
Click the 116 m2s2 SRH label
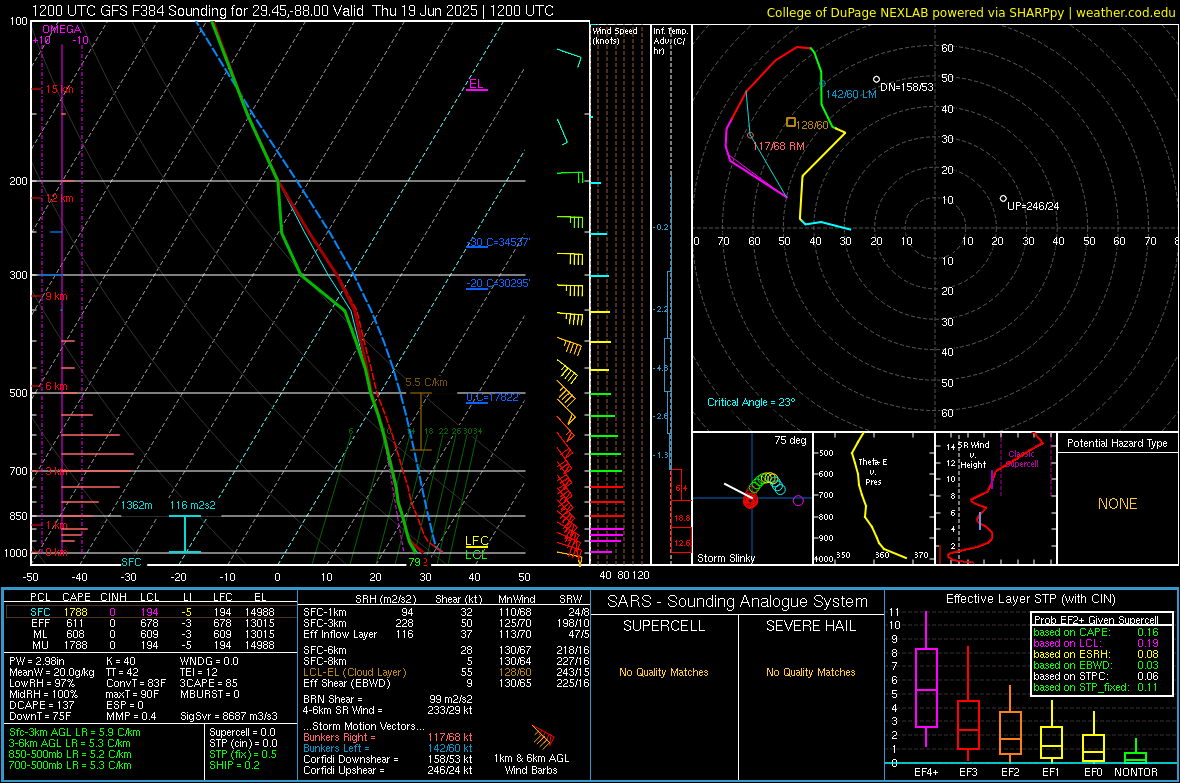[193, 505]
